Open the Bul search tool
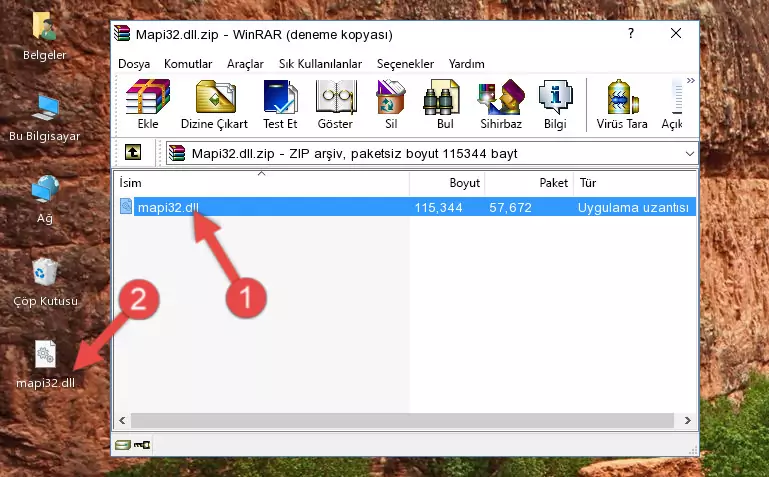Screen dimensions: 769x477 [444, 104]
